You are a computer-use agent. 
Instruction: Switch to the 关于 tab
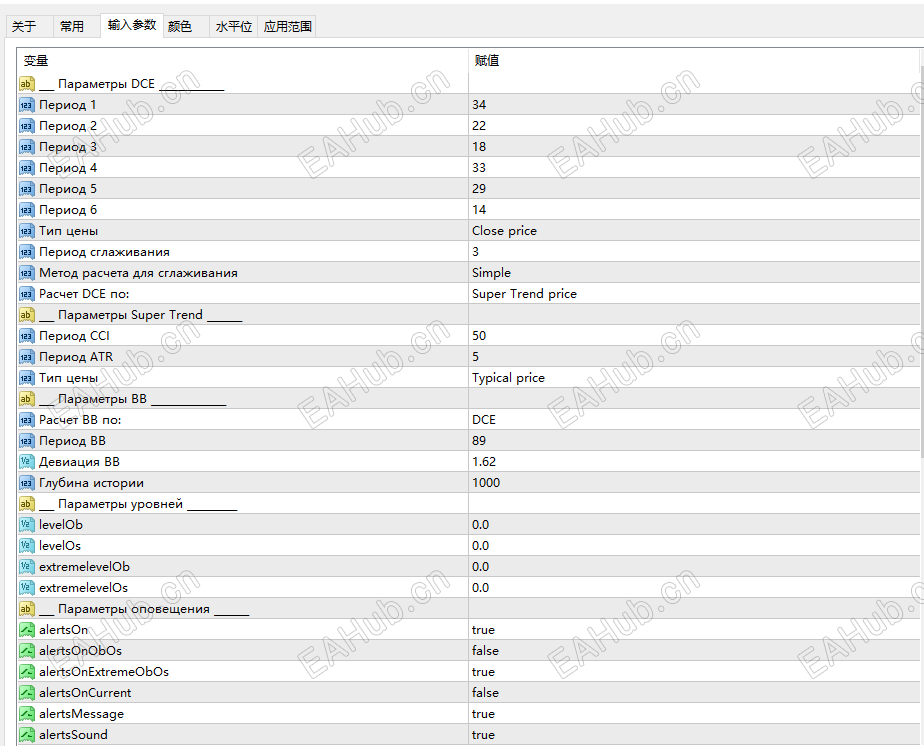[24, 27]
